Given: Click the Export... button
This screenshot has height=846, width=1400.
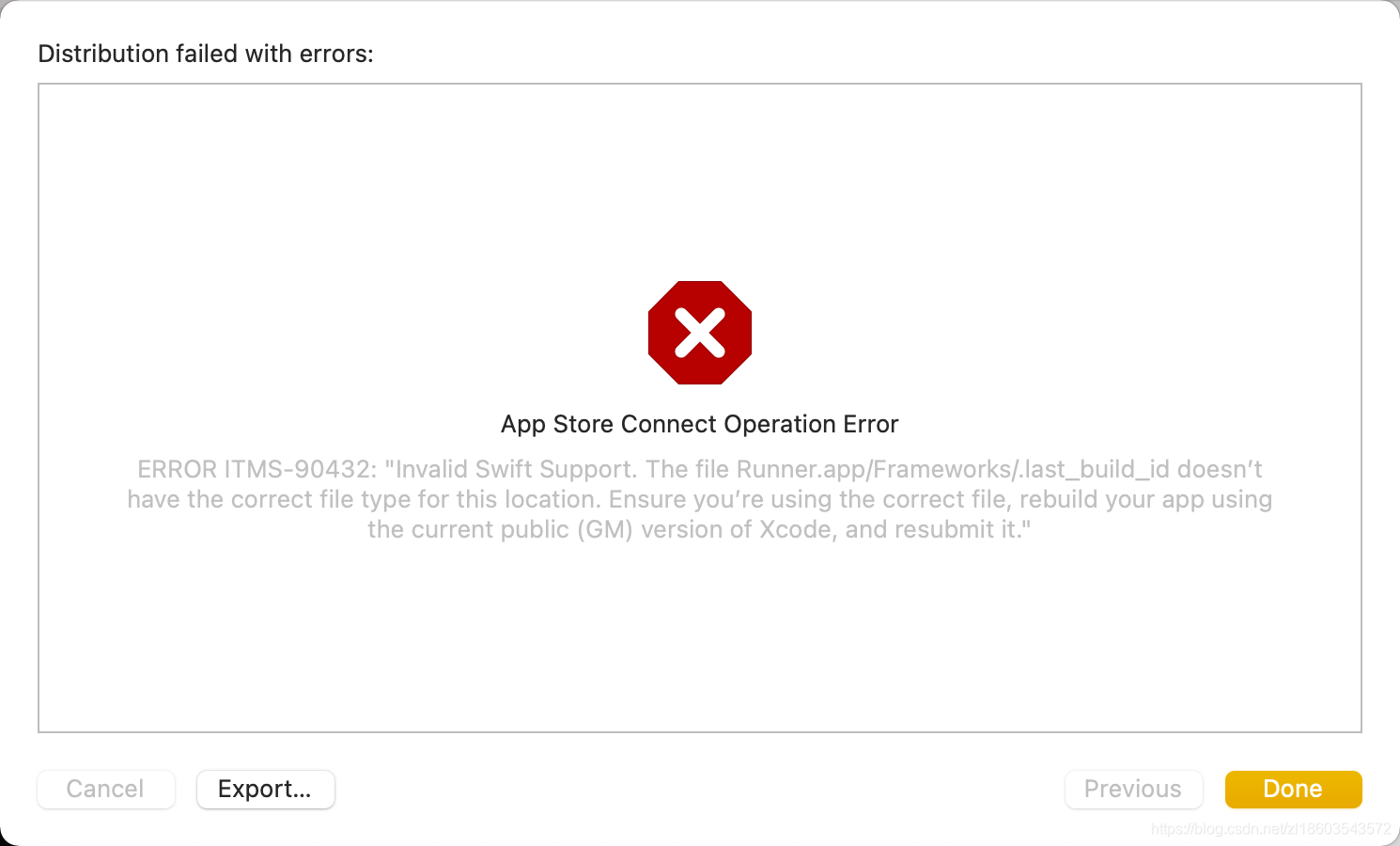Looking at the screenshot, I should click(x=265, y=789).
